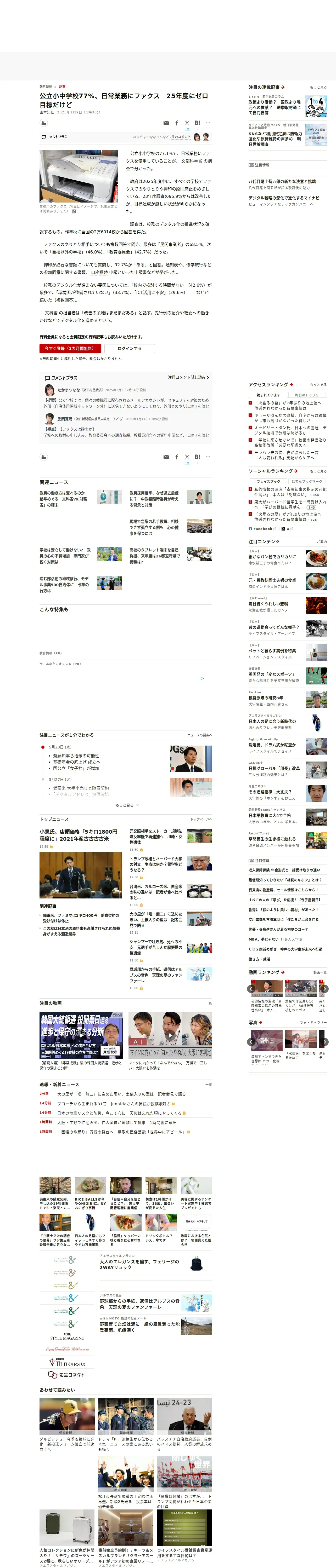Open もっと見る next to 注目の連載記事

click(318, 88)
